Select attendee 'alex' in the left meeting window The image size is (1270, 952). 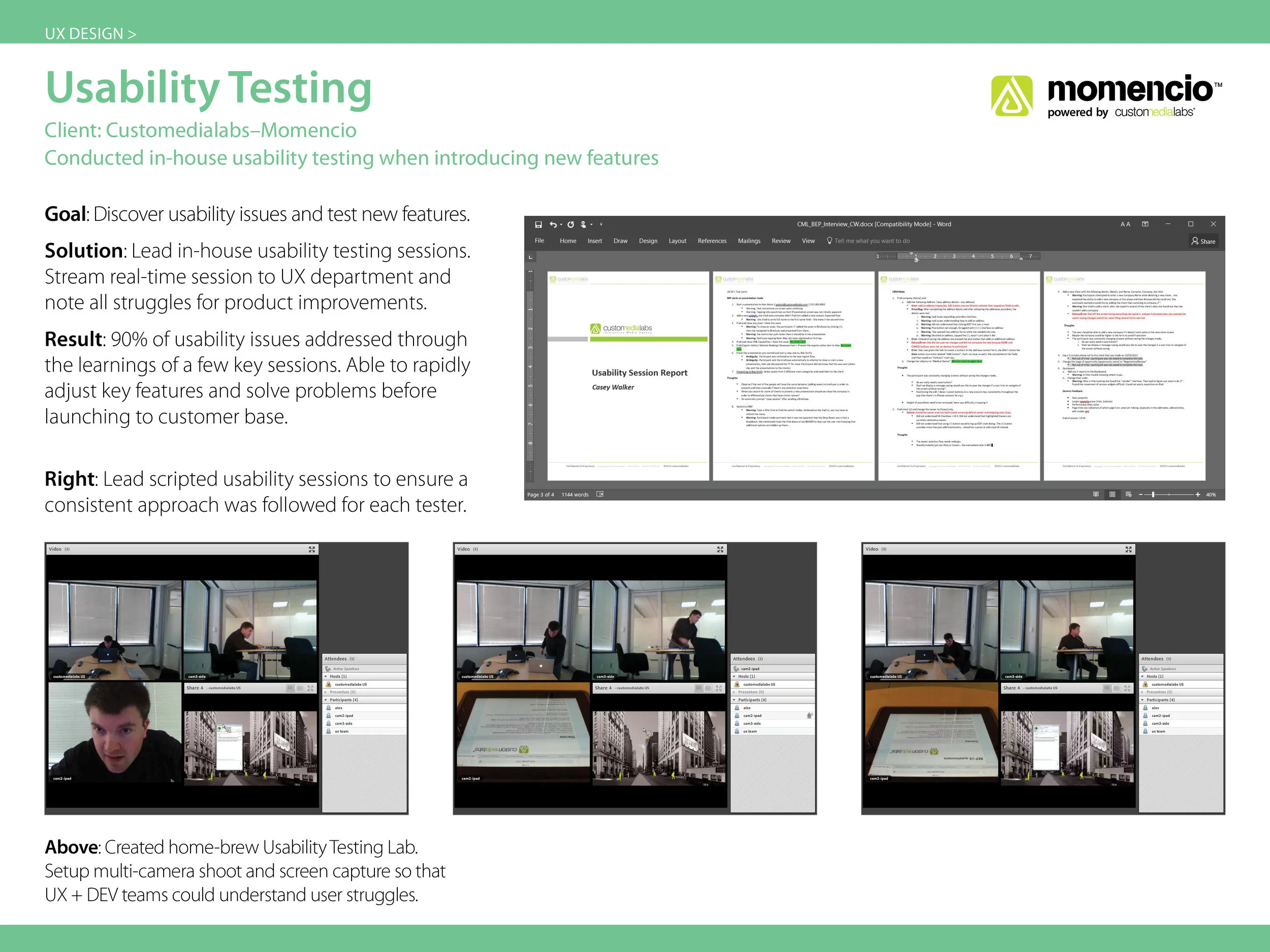click(x=365, y=708)
